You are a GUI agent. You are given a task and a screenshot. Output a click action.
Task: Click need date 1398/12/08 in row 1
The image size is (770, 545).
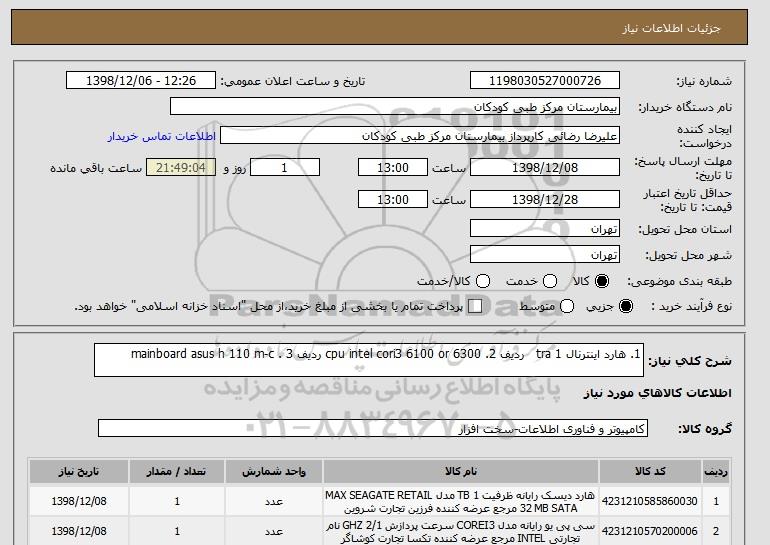79,501
